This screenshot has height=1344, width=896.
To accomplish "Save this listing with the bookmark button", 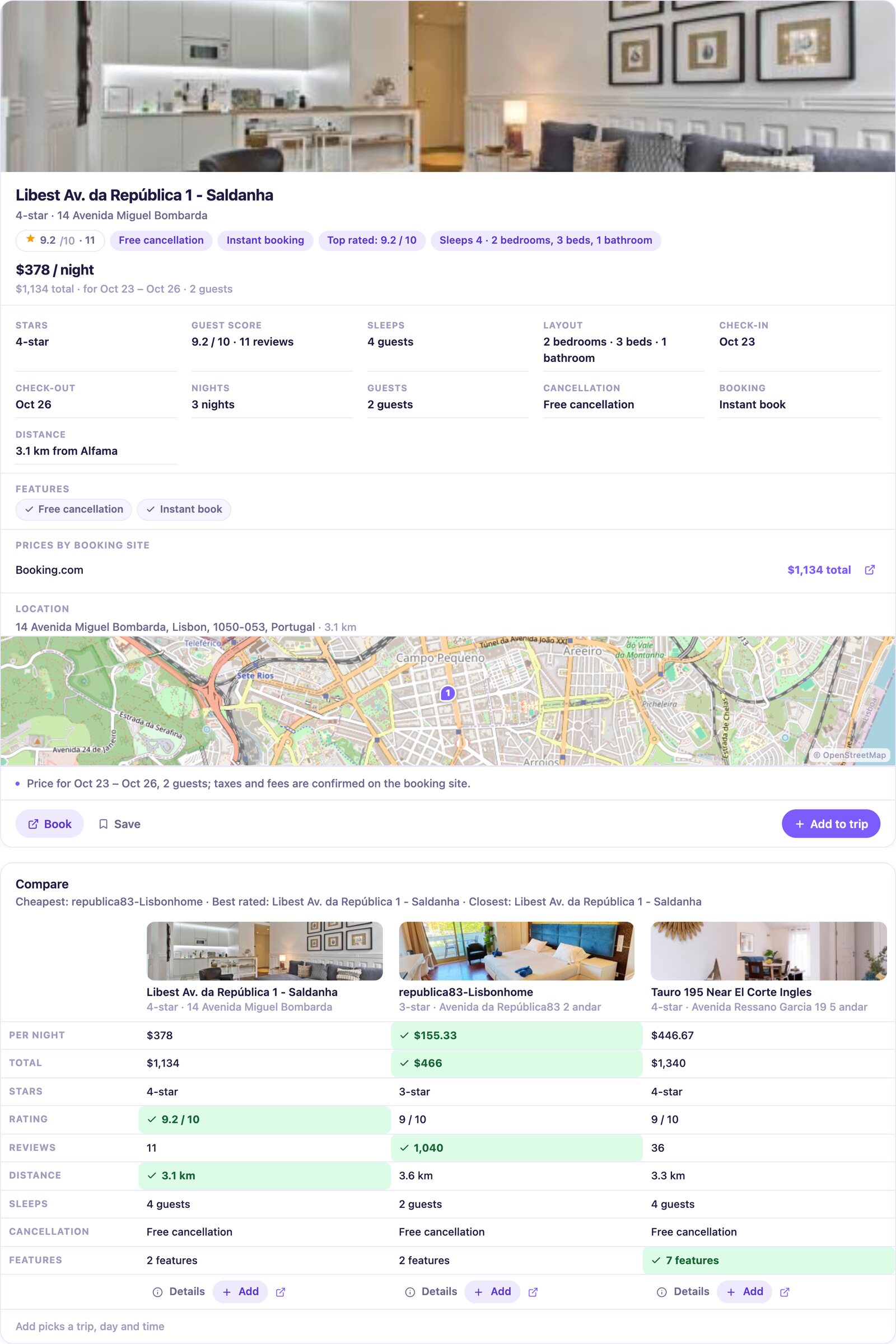I will (119, 824).
